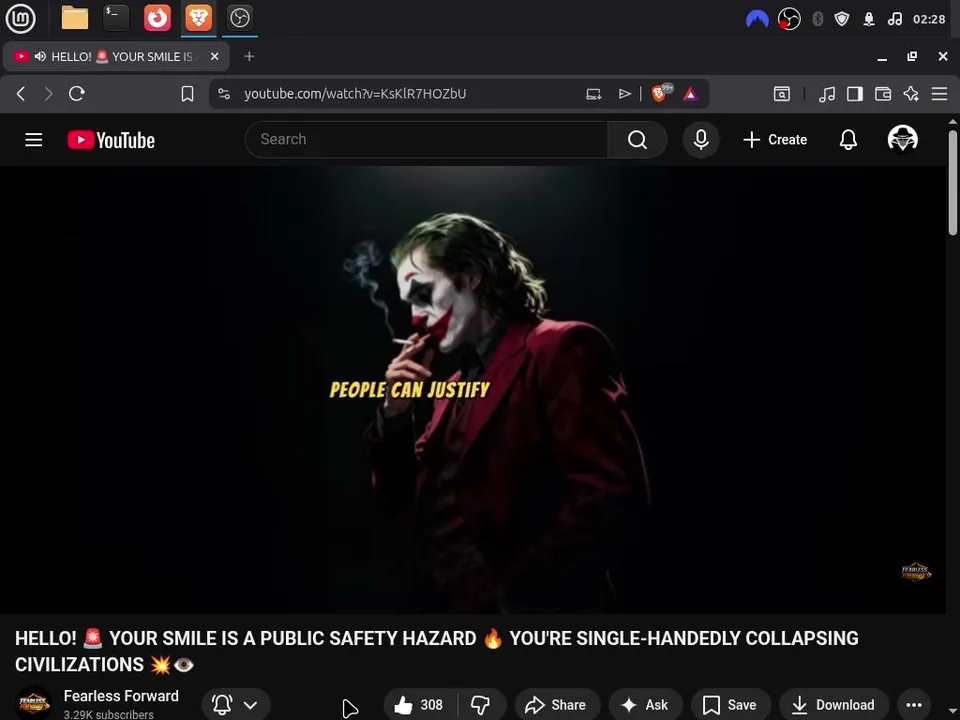
Task: Click the video player to pause
Action: click(473, 389)
